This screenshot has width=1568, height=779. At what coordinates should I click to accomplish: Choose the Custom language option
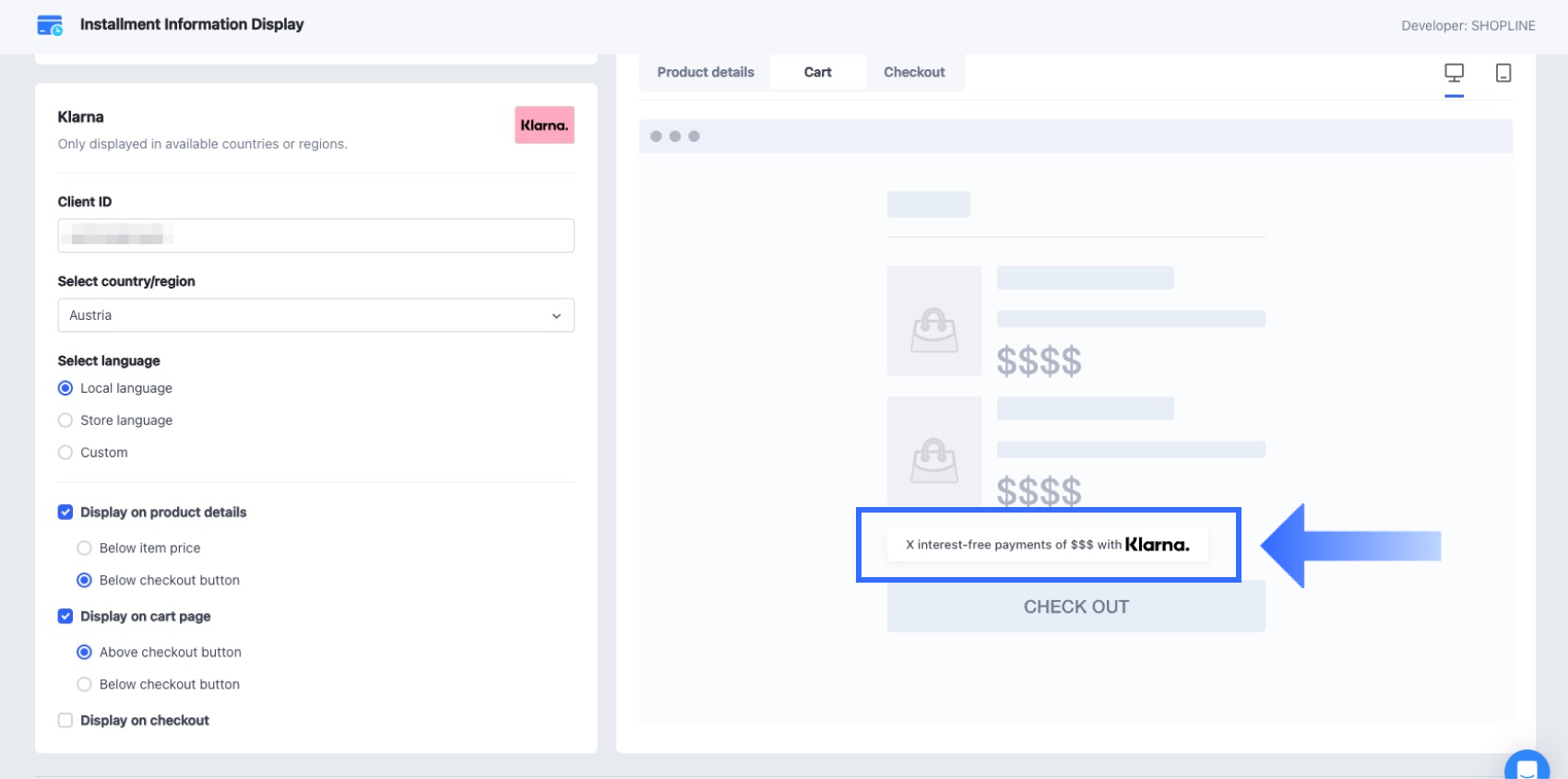[65, 453]
